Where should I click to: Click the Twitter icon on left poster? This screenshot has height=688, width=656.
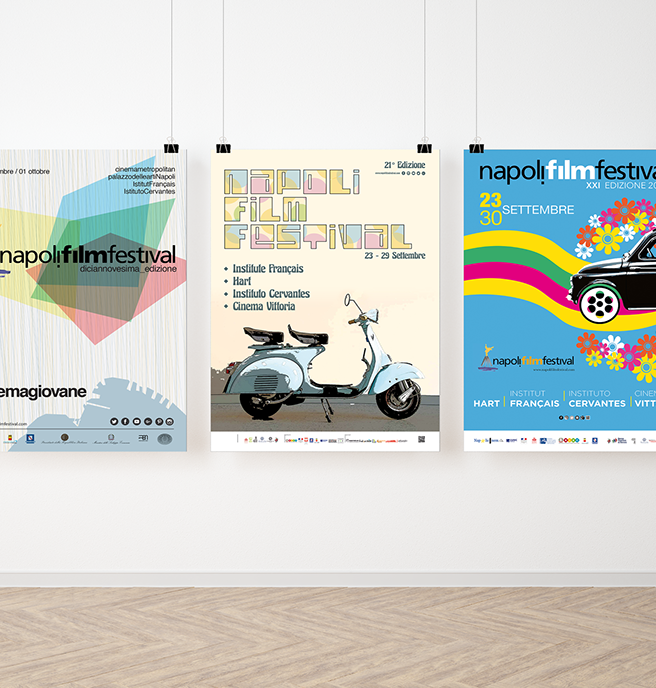click(113, 421)
